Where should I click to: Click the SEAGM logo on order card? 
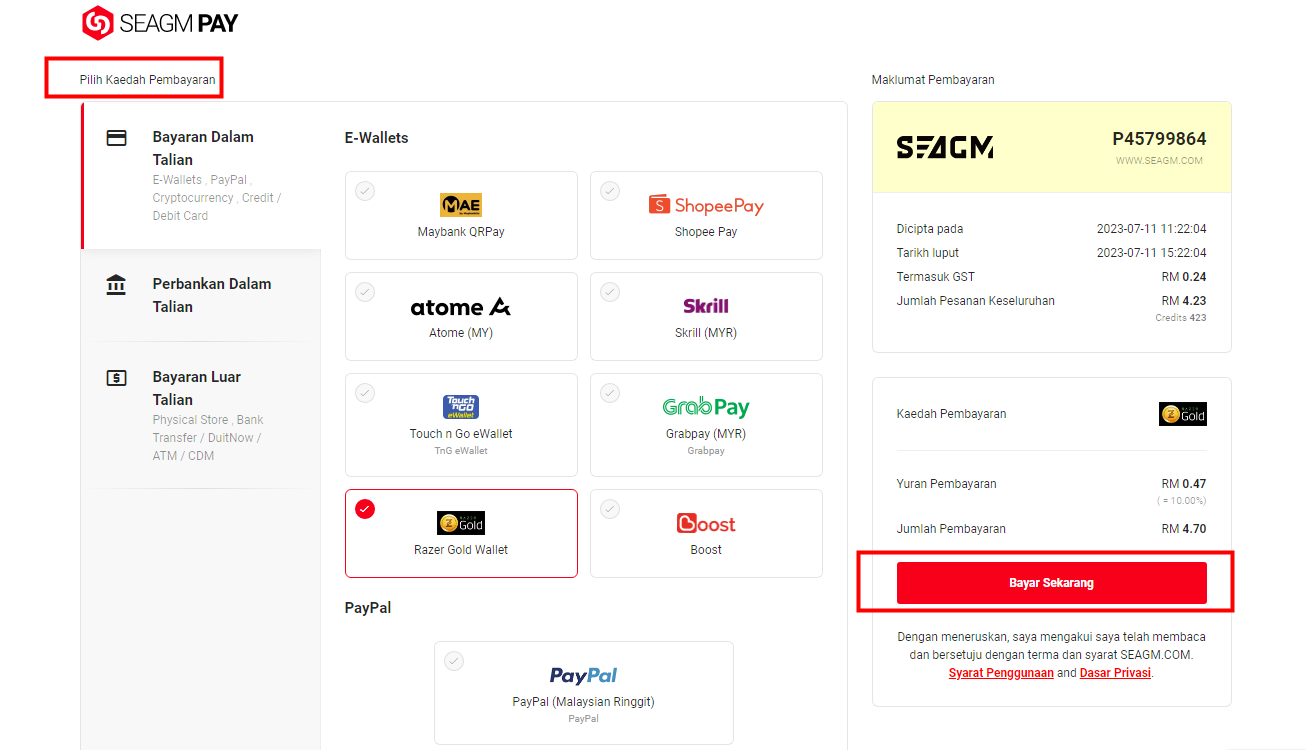945,148
